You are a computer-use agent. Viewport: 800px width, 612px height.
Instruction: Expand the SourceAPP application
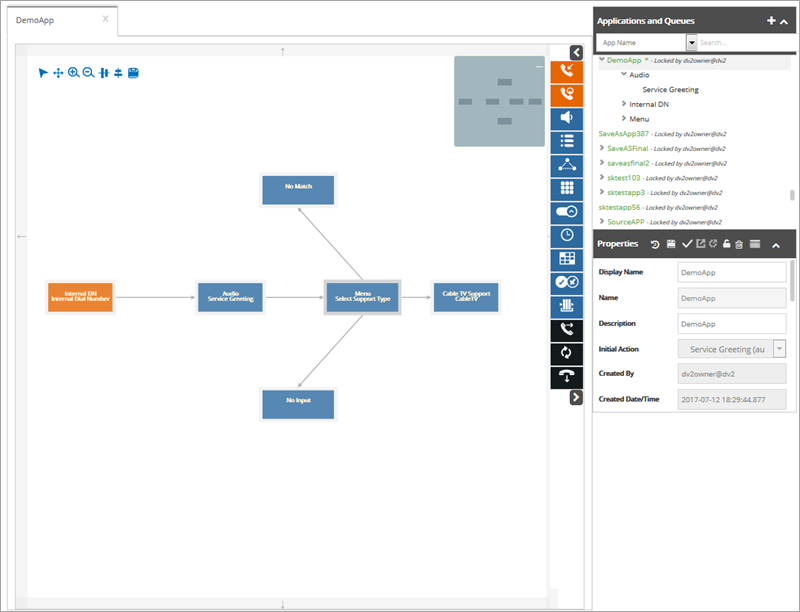click(x=602, y=221)
